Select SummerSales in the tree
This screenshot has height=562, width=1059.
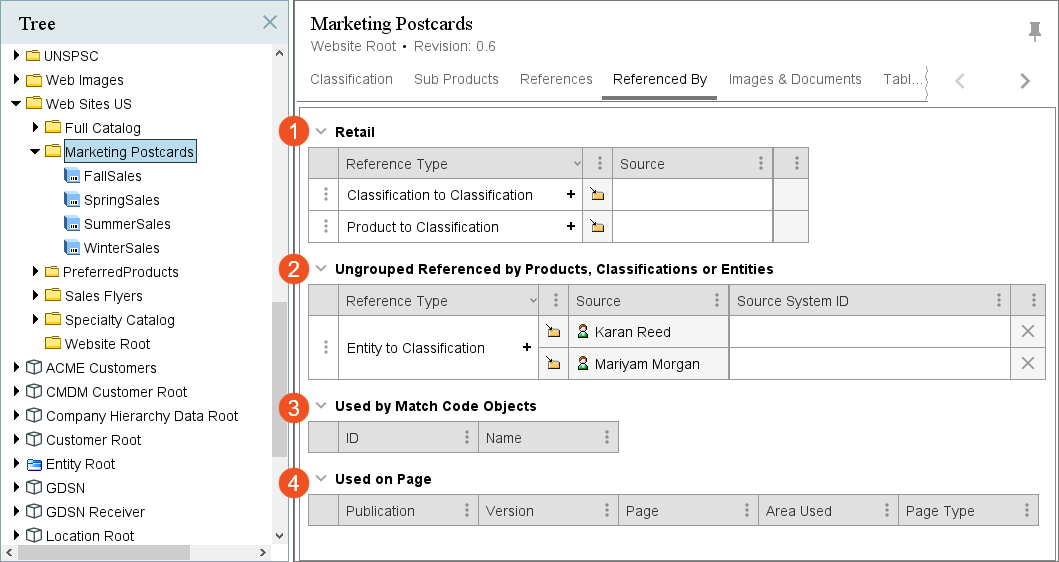coord(127,224)
